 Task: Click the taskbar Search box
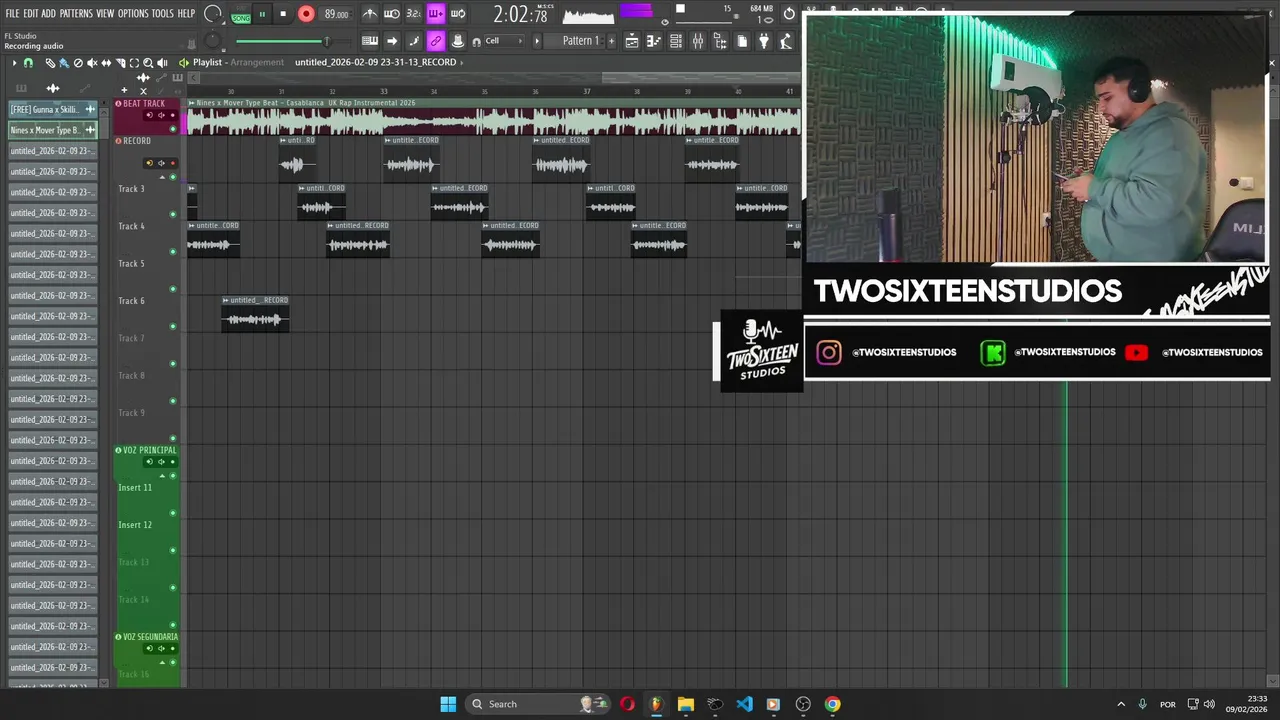pos(538,704)
